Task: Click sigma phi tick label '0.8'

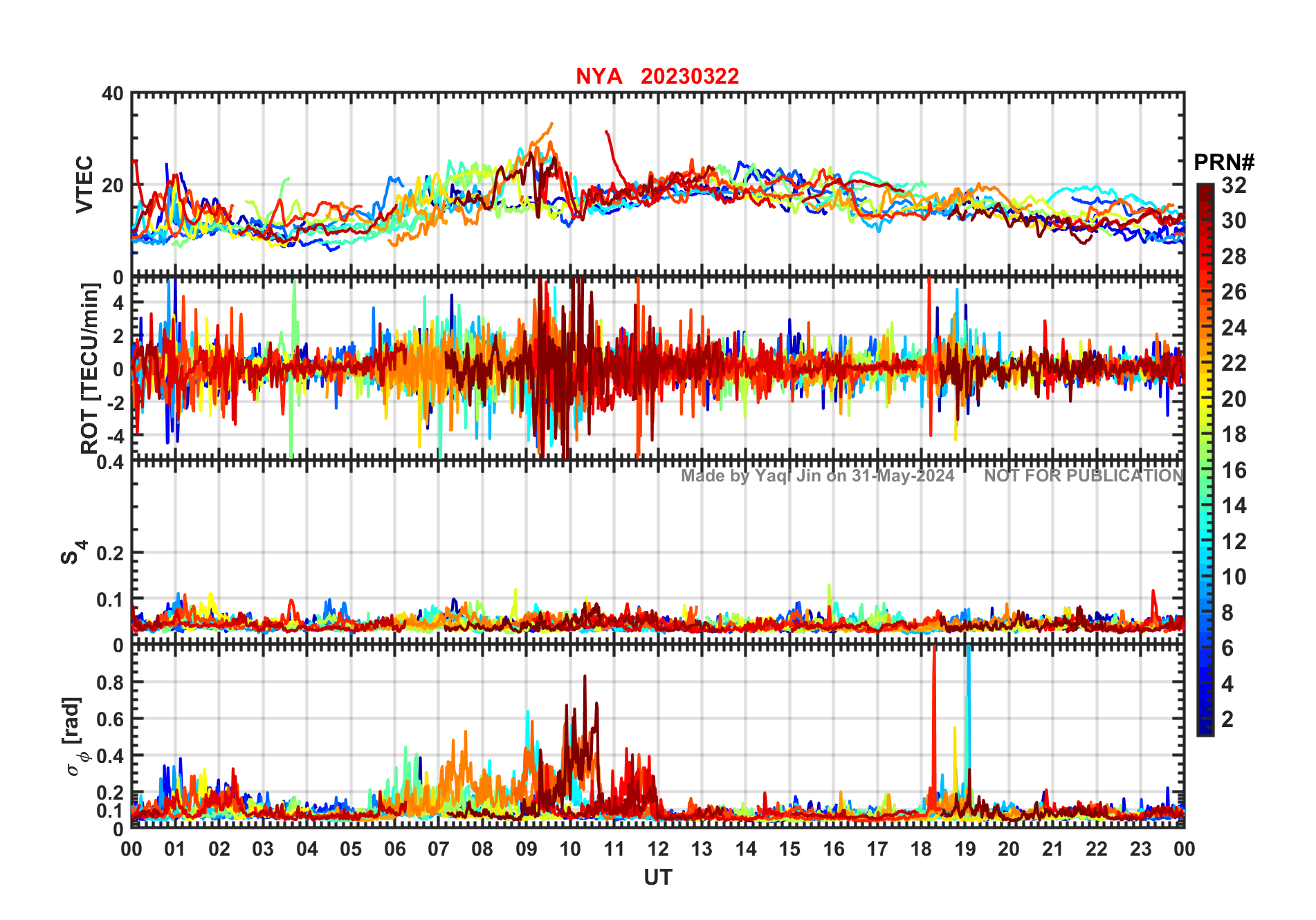Action: click(110, 683)
